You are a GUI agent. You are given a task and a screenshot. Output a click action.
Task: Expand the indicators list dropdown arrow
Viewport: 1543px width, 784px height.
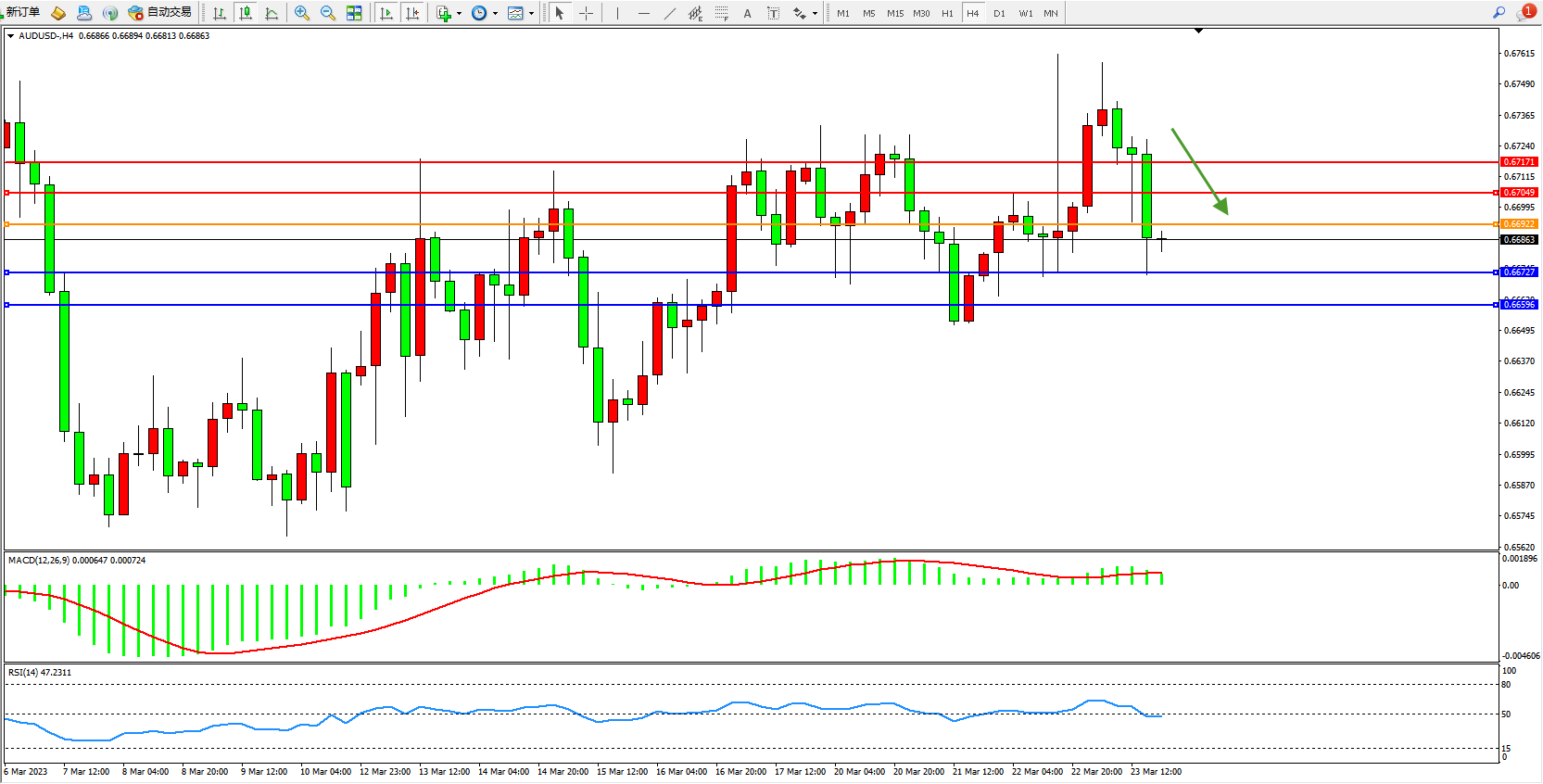(x=459, y=13)
